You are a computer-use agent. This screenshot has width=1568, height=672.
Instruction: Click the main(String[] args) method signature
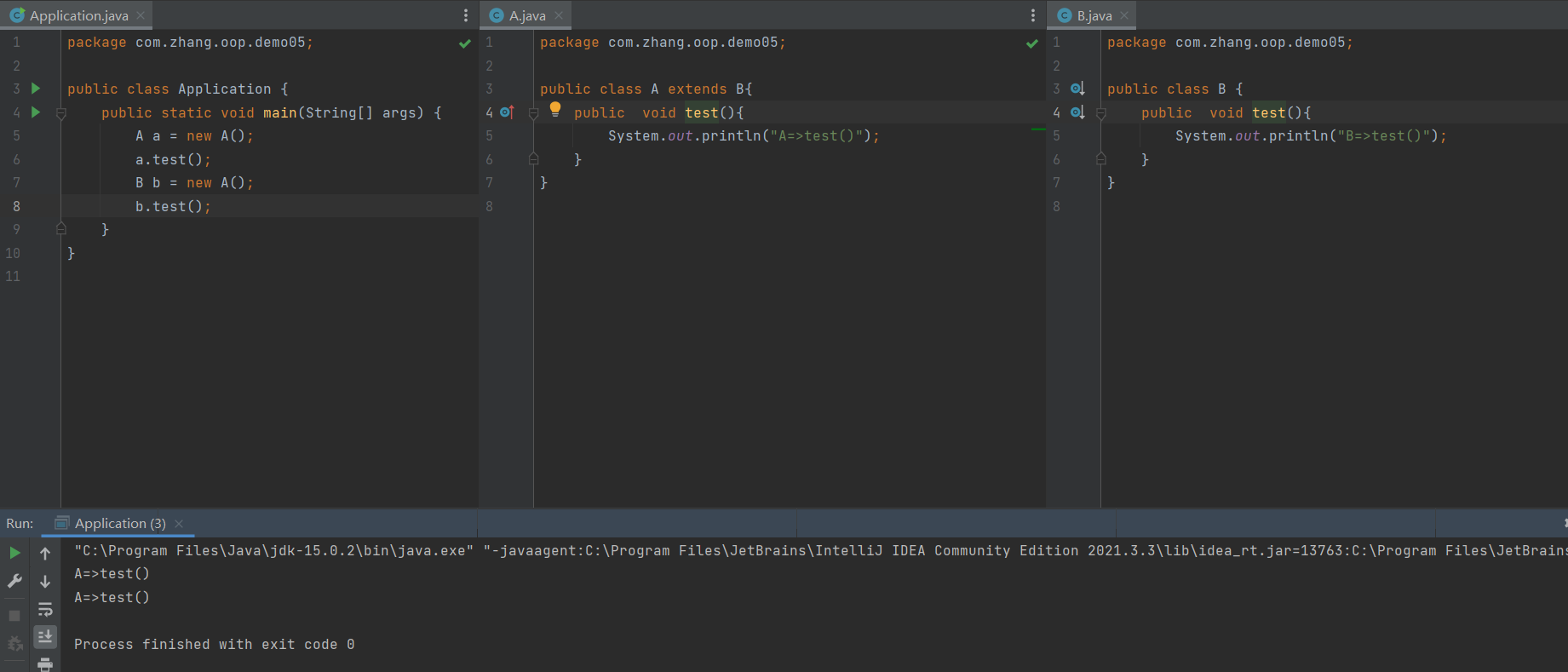click(272, 112)
